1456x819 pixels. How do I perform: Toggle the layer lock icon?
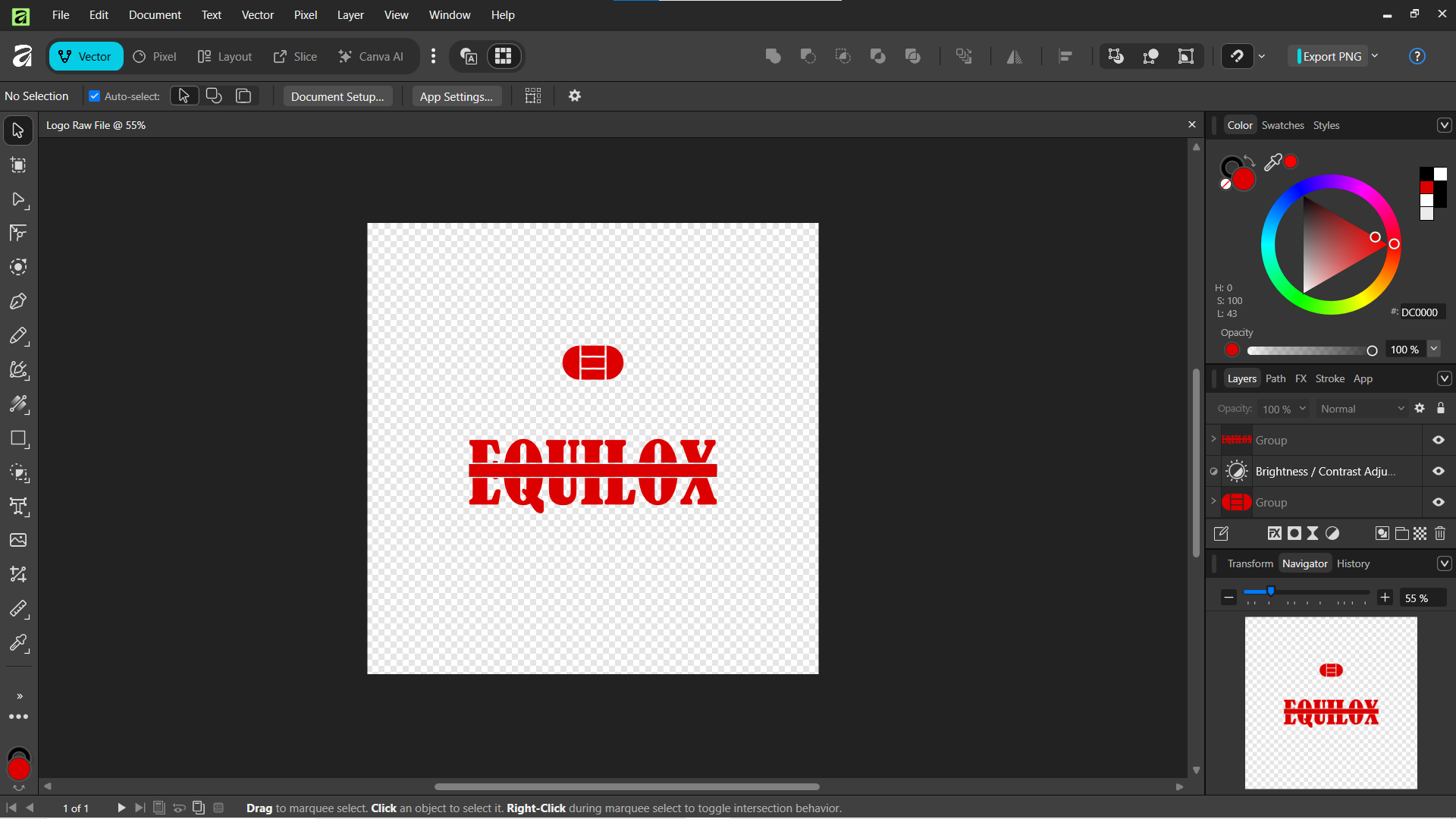point(1441,408)
